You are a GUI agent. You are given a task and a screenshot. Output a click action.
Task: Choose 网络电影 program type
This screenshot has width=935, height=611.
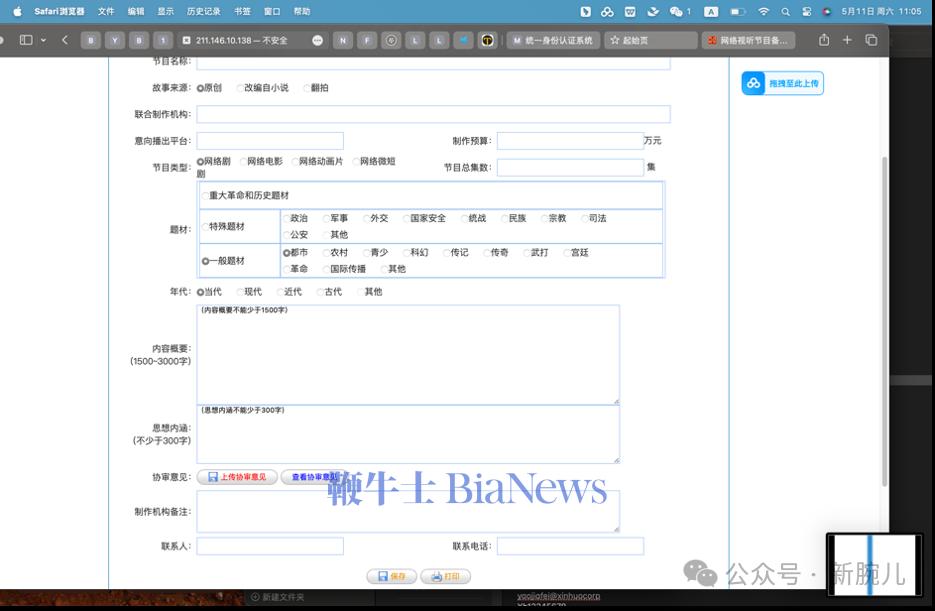[243, 162]
